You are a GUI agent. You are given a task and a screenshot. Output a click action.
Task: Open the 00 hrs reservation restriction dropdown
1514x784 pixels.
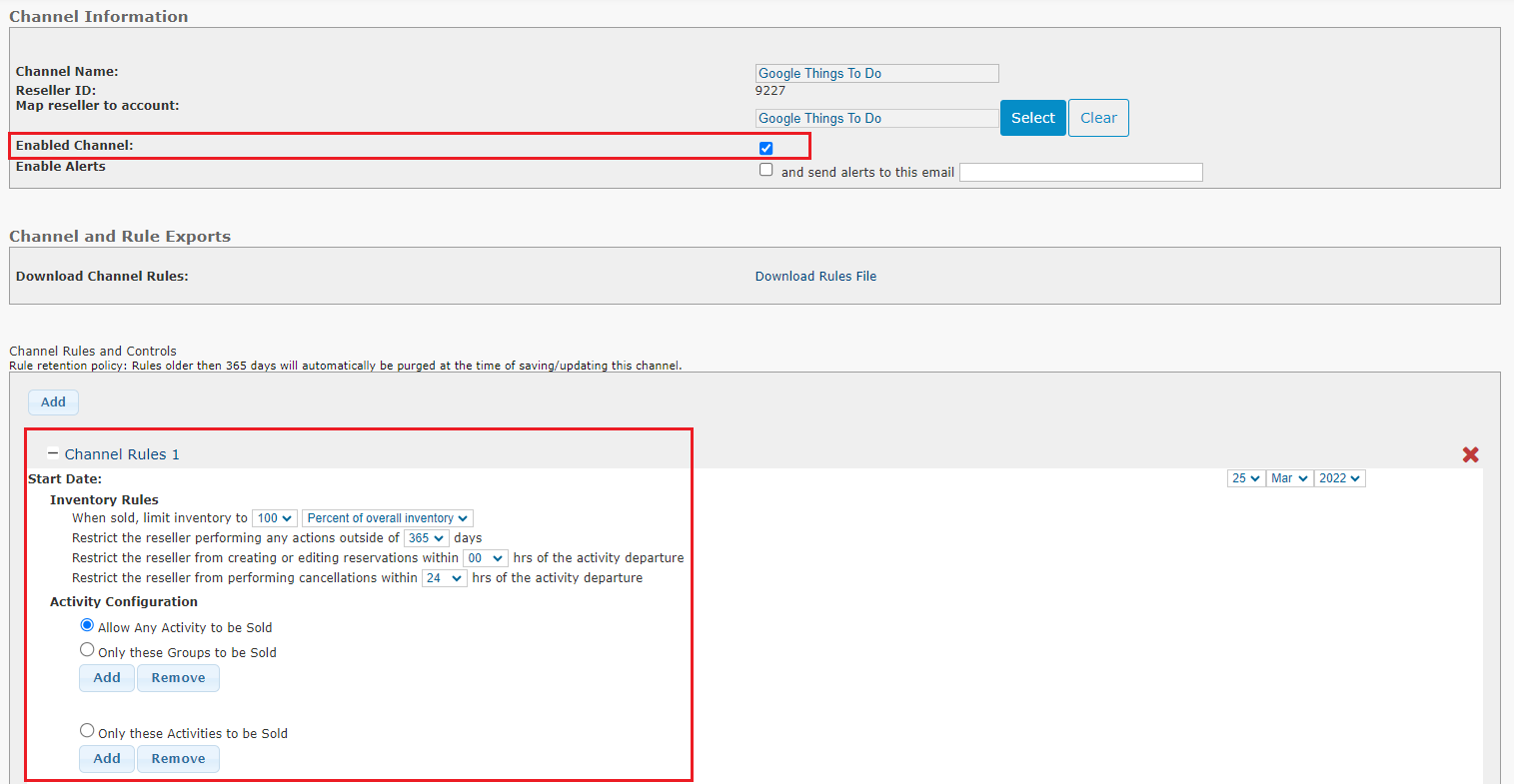(x=486, y=557)
